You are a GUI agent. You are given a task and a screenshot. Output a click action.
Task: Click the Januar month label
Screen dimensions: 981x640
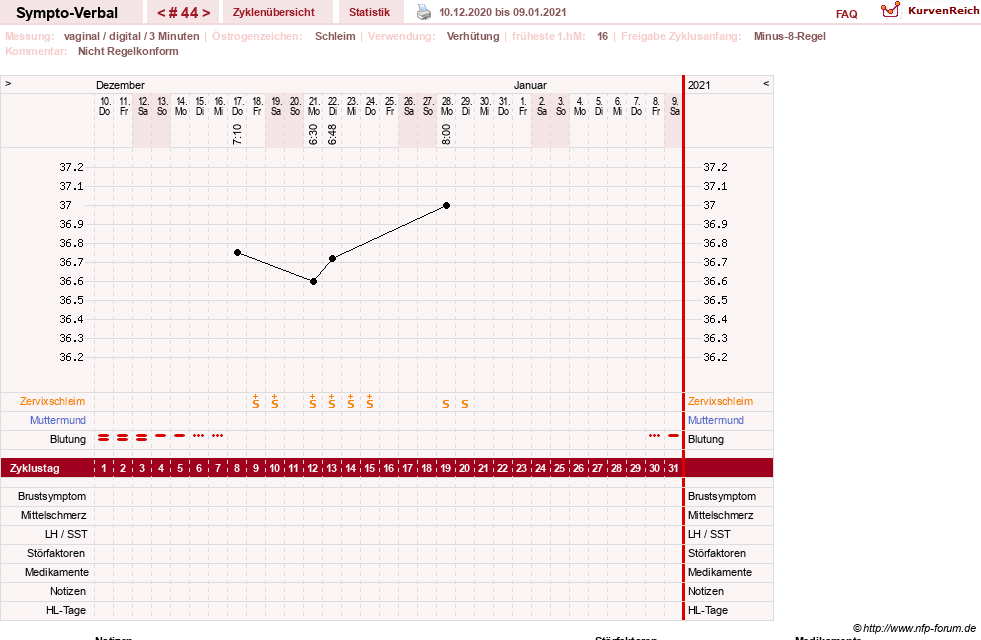click(x=530, y=85)
